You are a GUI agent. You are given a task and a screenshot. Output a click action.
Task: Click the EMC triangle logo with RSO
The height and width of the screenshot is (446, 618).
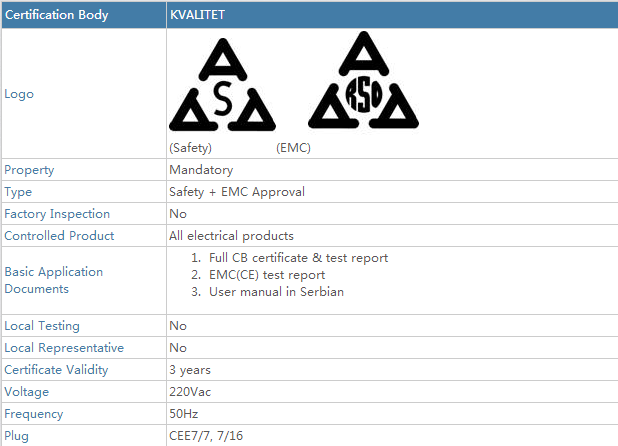363,80
